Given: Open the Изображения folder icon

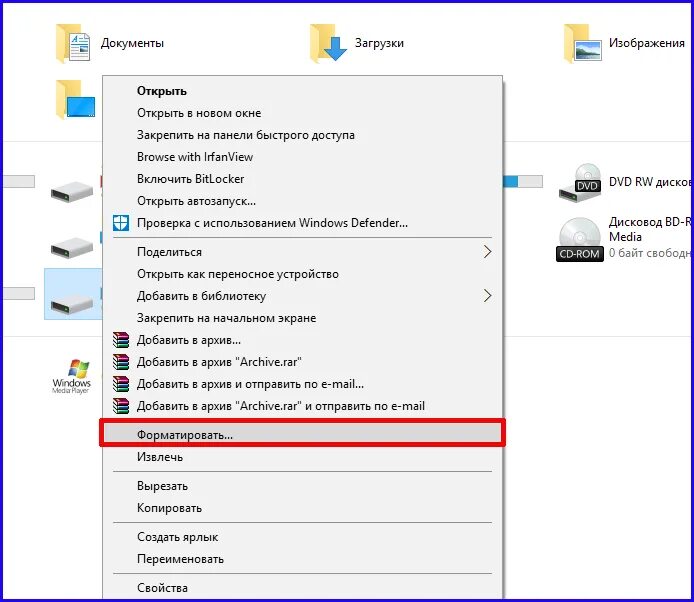Looking at the screenshot, I should coord(582,44).
